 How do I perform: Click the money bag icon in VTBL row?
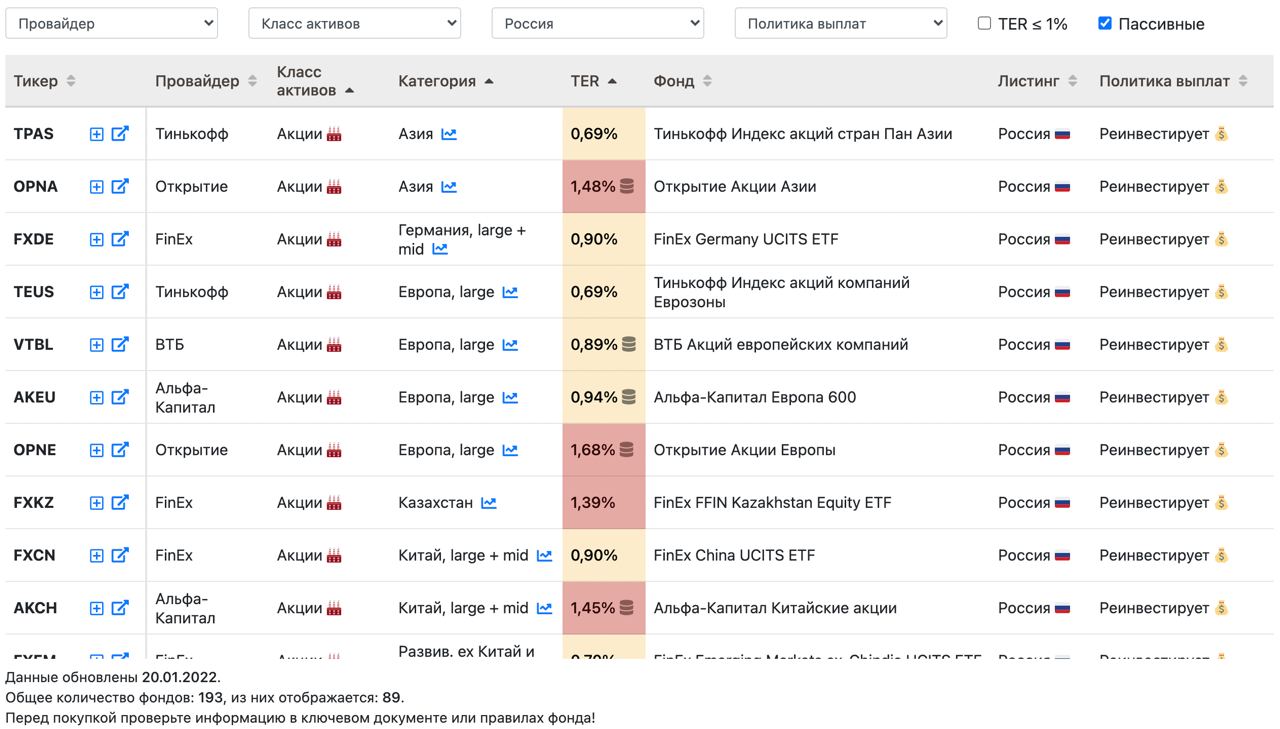click(x=1221, y=345)
